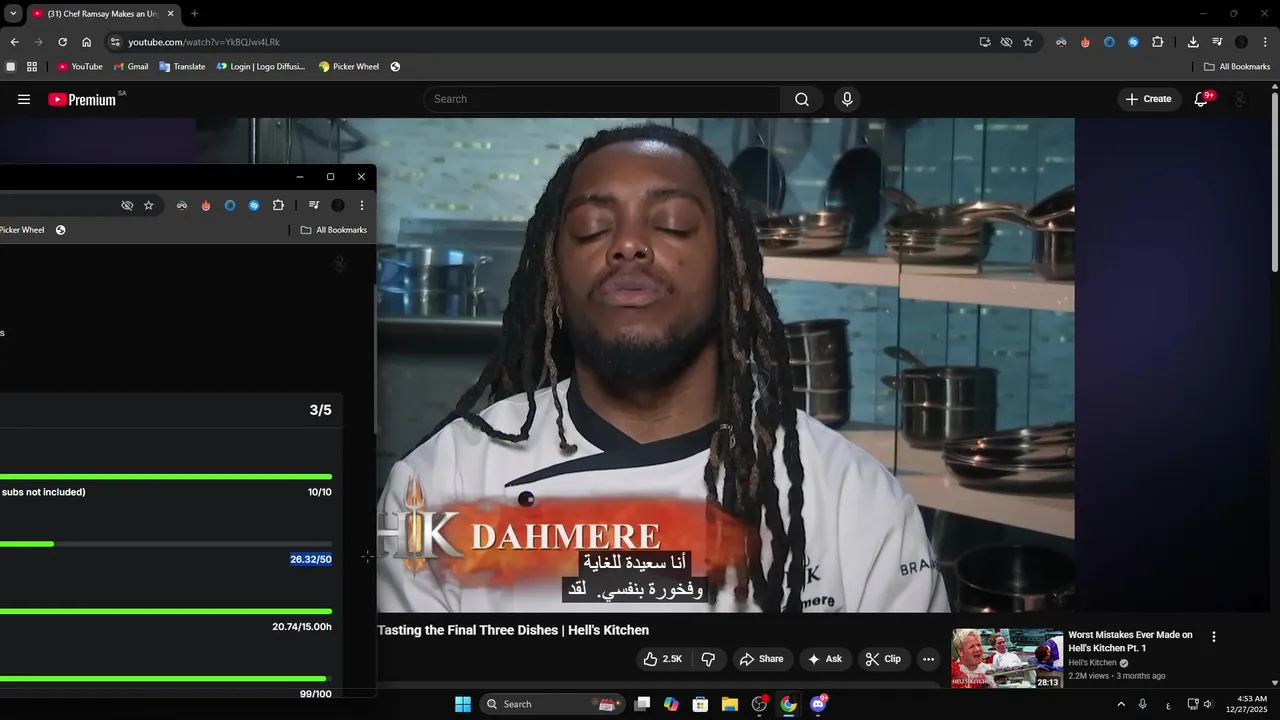Open a new Chrome tab
Image resolution: width=1280 pixels, height=720 pixels.
coord(194,13)
